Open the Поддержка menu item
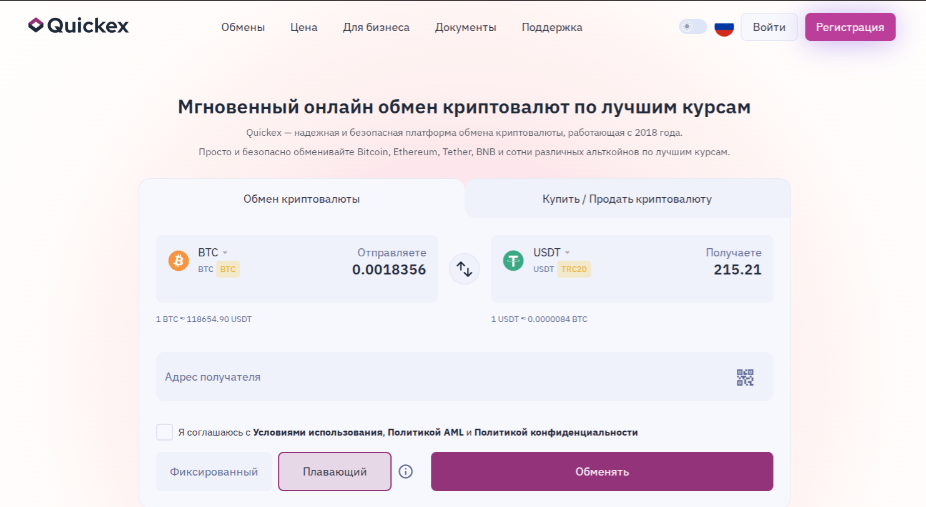 (552, 27)
